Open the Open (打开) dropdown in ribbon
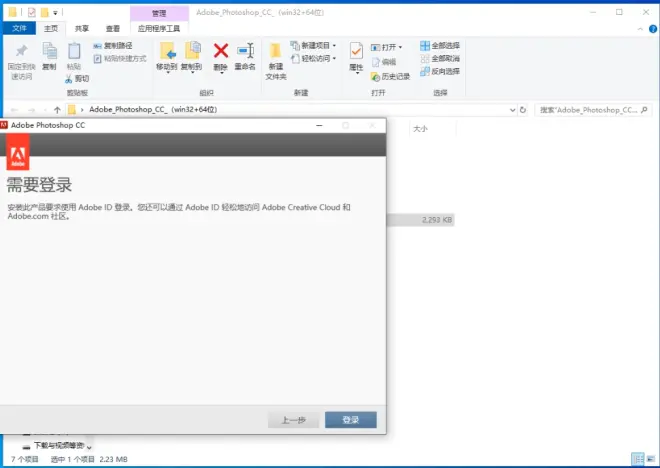The image size is (660, 468). click(386, 47)
